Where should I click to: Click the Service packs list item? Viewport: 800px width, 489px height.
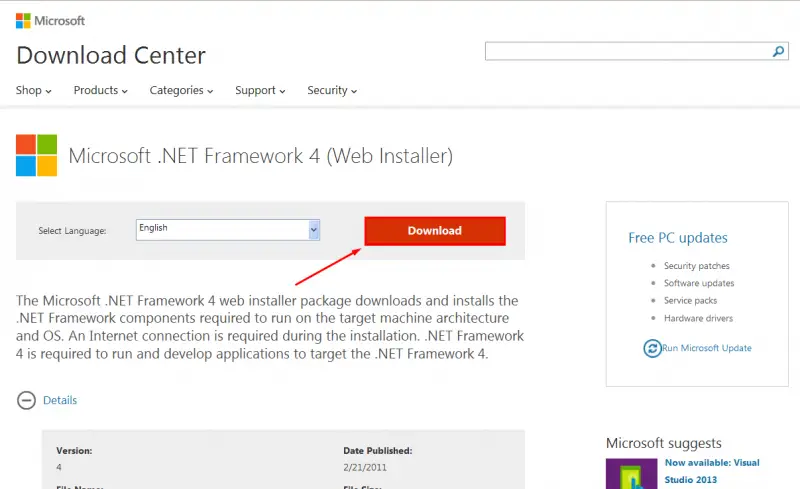[x=690, y=301]
